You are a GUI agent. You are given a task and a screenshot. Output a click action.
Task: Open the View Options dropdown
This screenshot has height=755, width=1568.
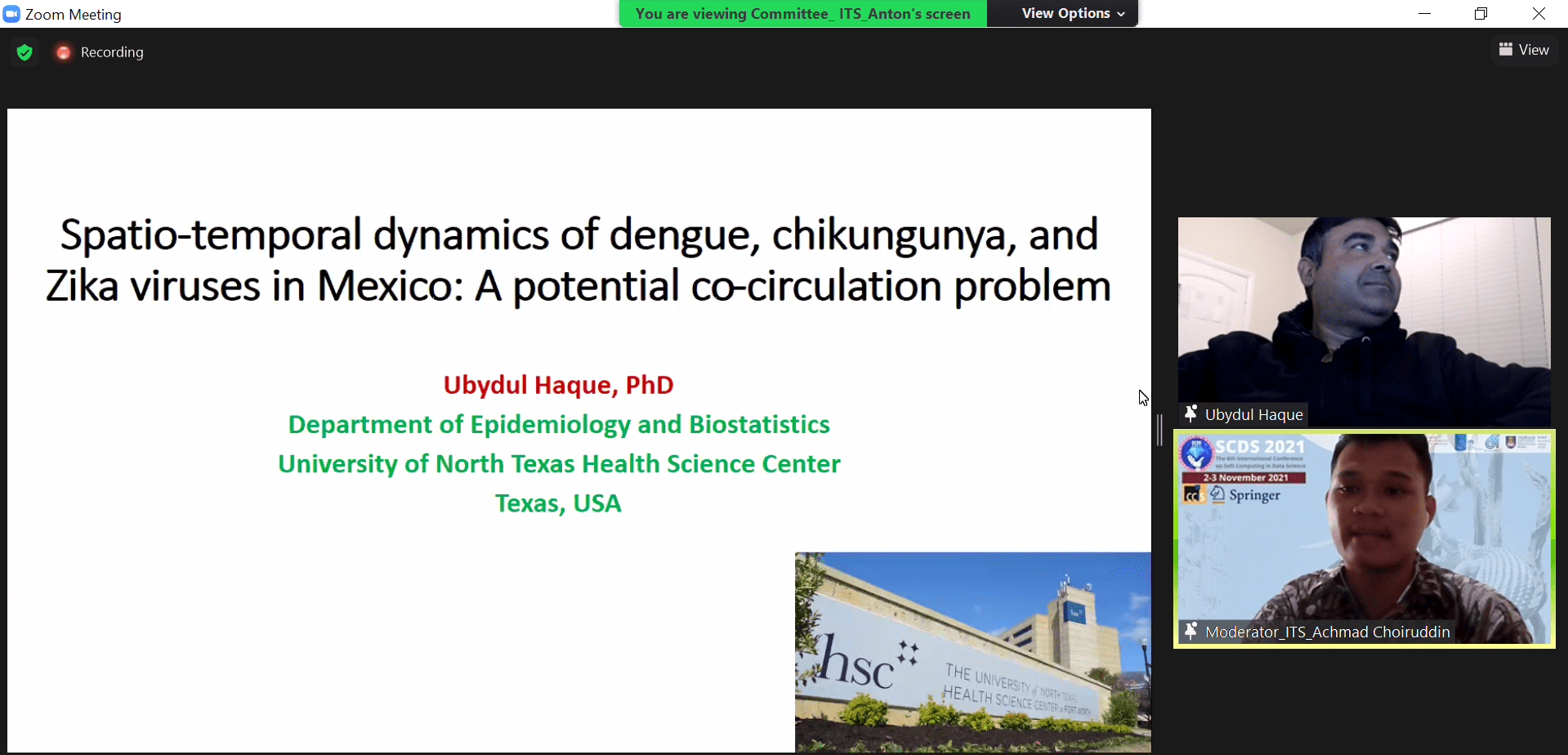pyautogui.click(x=1065, y=14)
